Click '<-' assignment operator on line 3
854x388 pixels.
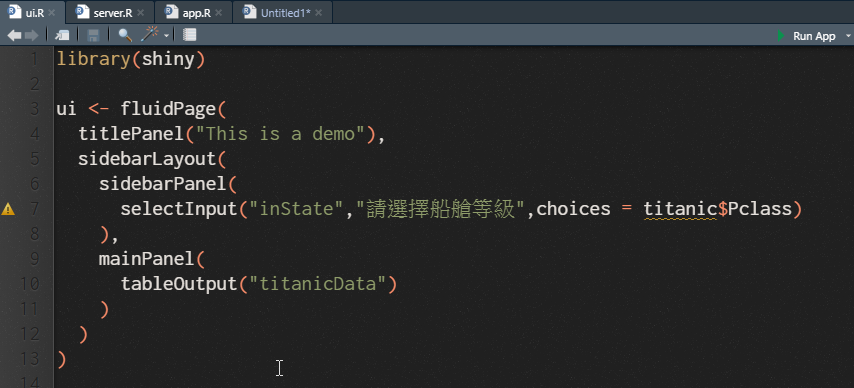[x=99, y=109]
